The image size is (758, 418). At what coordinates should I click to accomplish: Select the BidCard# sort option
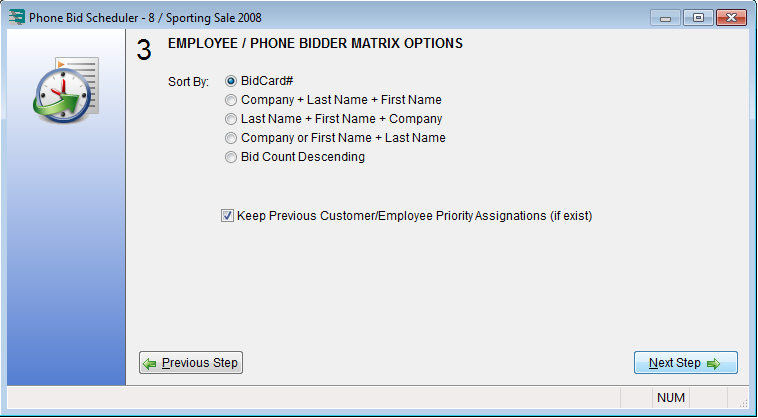[x=231, y=81]
